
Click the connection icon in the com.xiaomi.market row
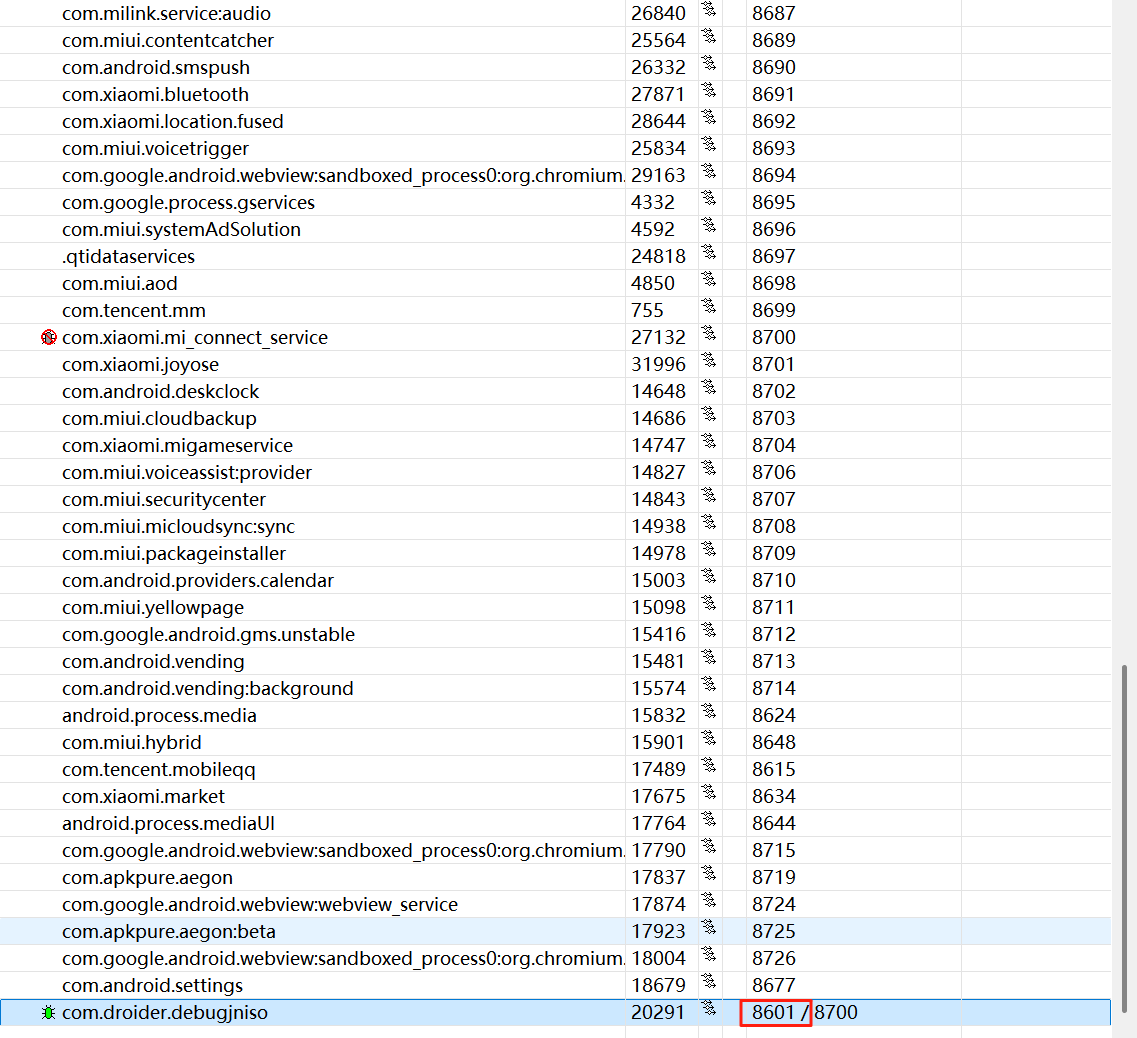click(709, 793)
